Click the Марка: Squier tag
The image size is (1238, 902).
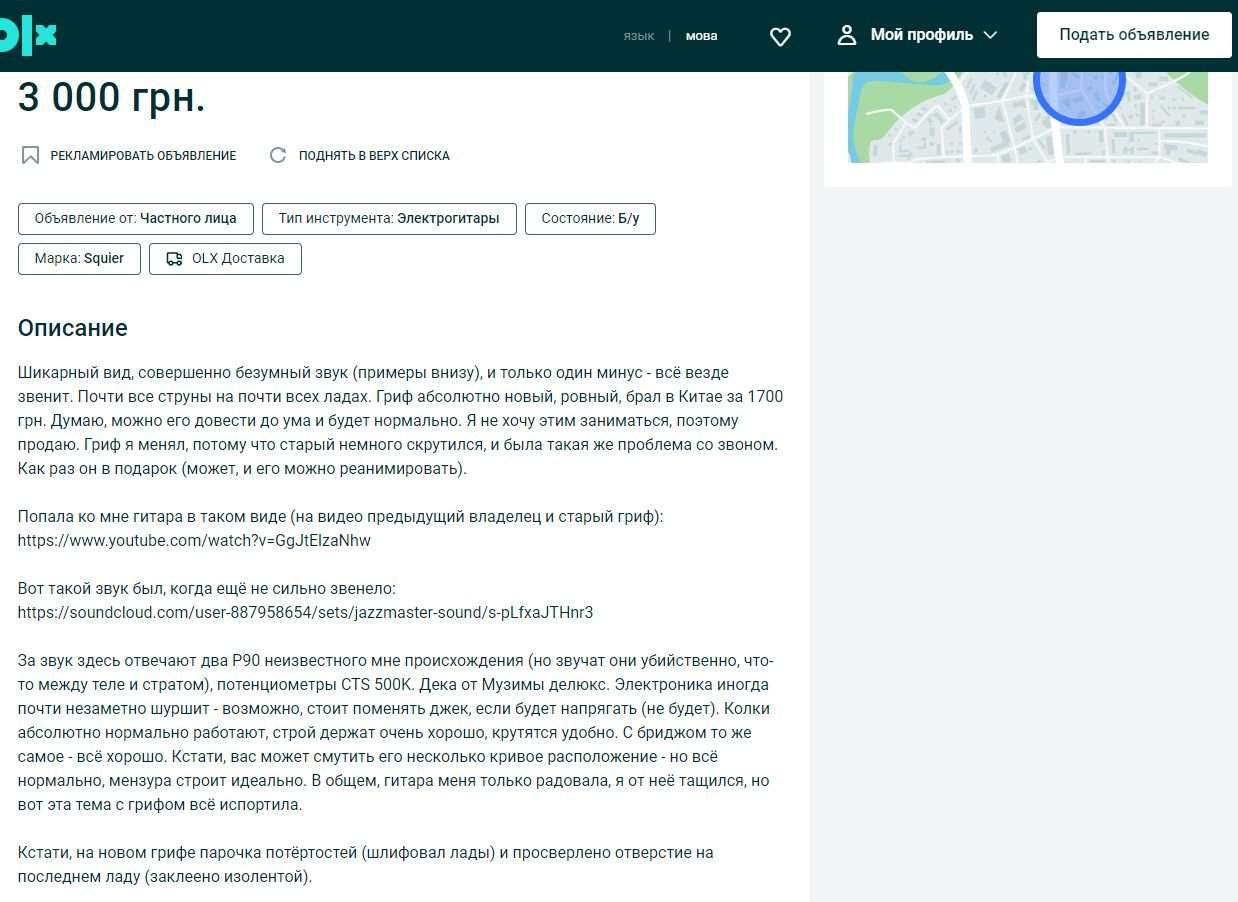(x=79, y=258)
